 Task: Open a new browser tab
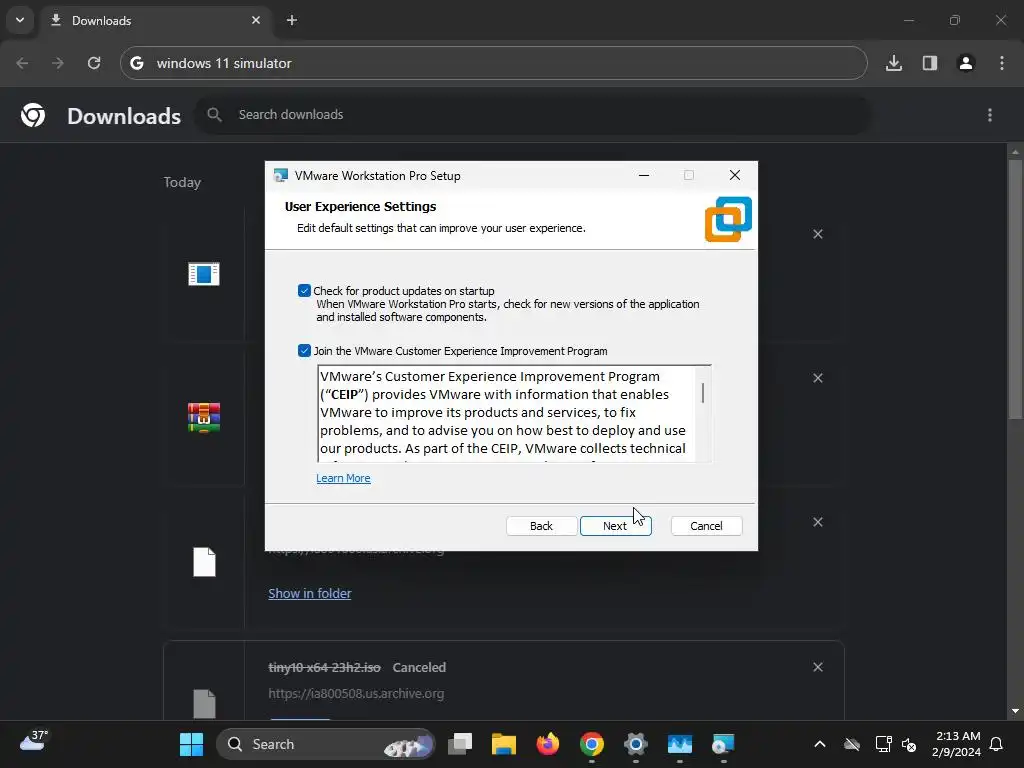[292, 20]
